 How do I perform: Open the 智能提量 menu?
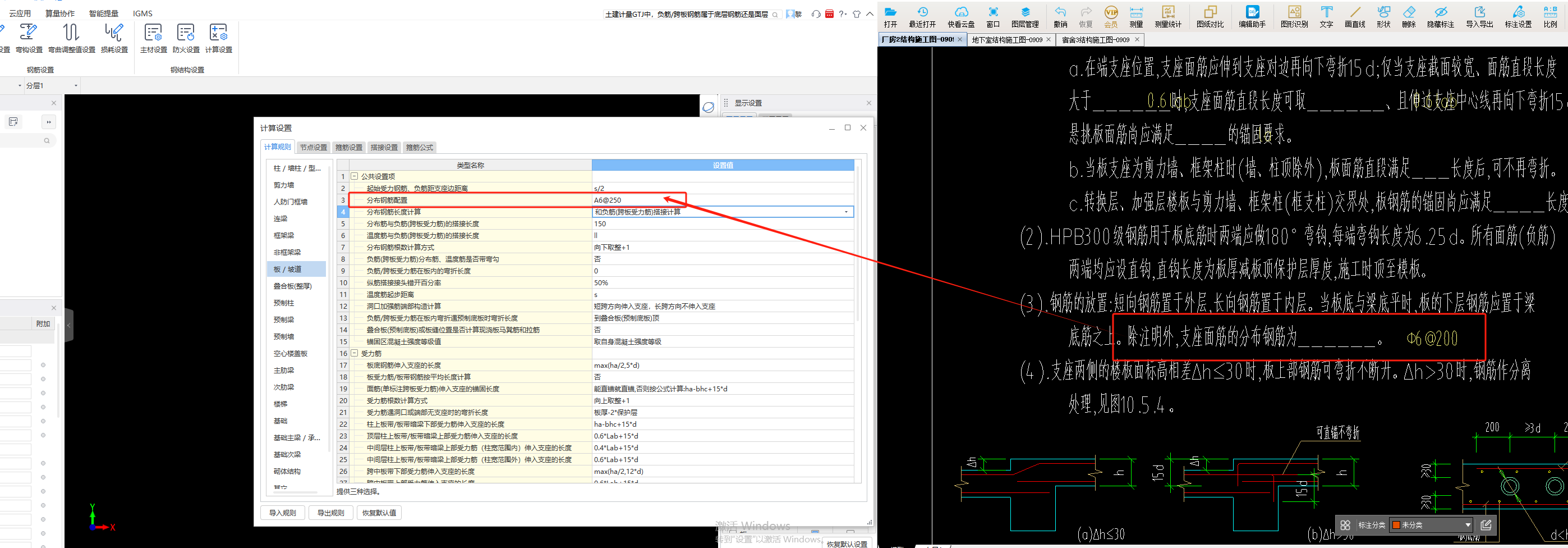103,13
